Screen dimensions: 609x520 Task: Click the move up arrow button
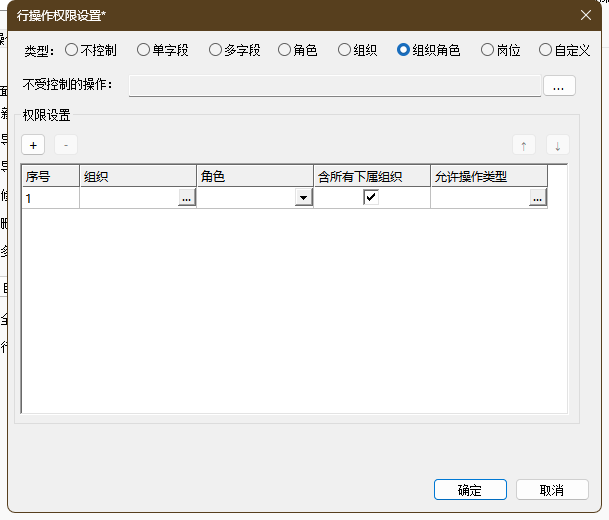[523, 145]
